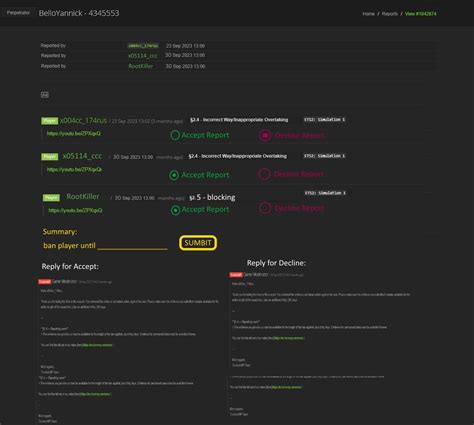This screenshot has width=474, height=425.
Task: Click the yellow SUMBIT button
Action: (x=198, y=243)
